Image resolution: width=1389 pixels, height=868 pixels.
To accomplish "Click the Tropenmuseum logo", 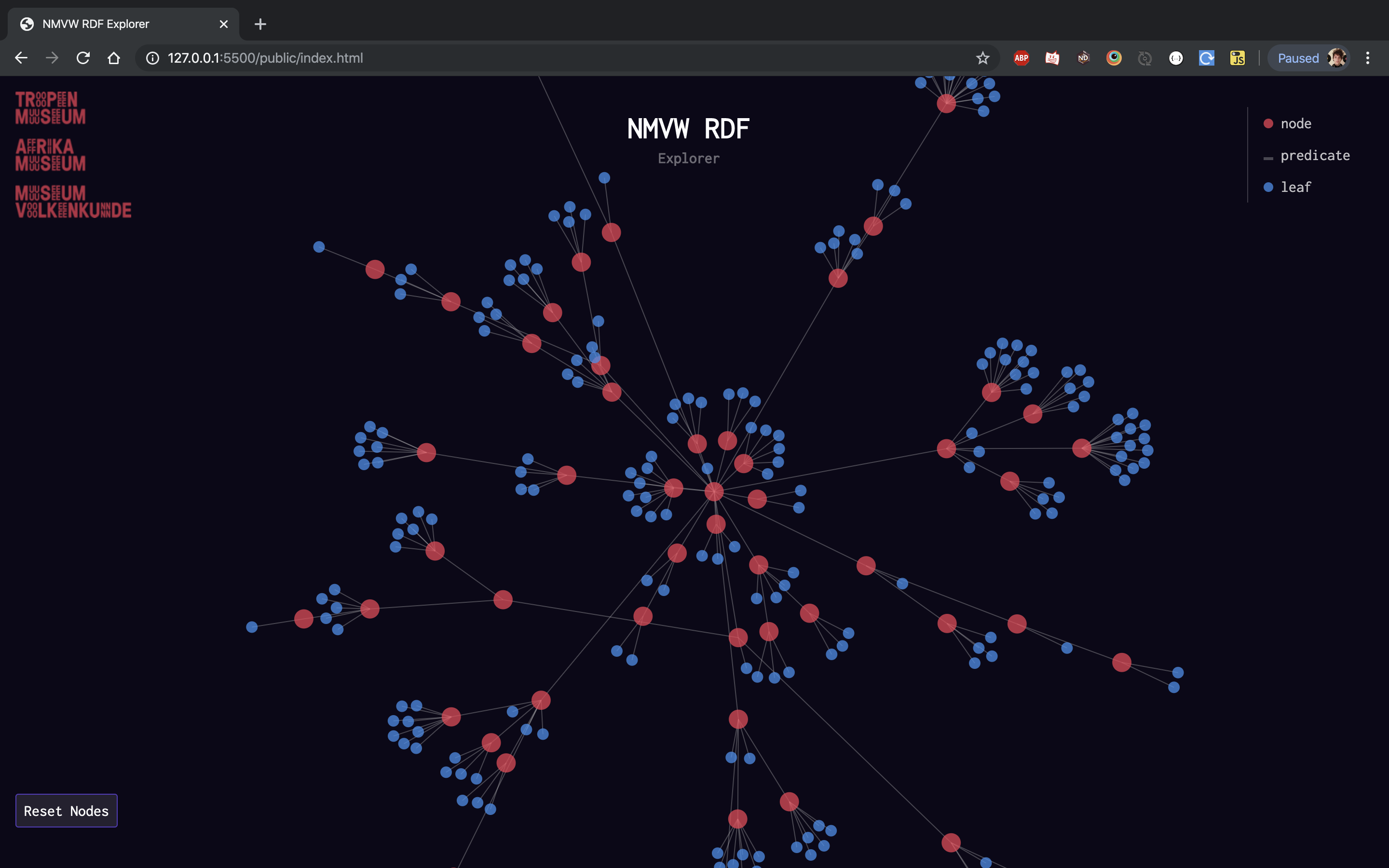I will (x=51, y=108).
